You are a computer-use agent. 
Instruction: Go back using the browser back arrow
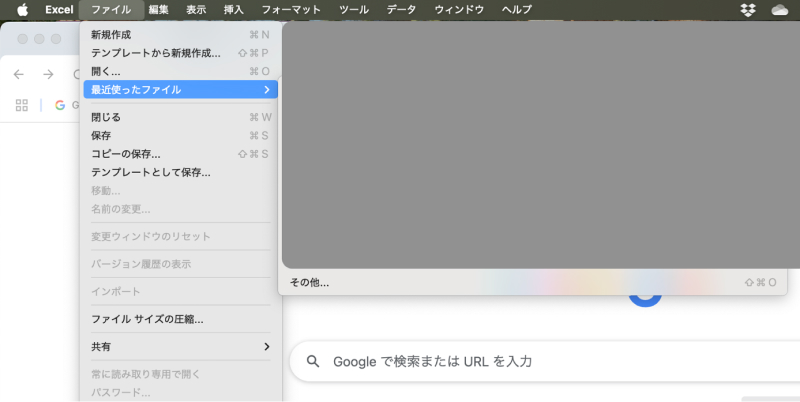click(19, 74)
